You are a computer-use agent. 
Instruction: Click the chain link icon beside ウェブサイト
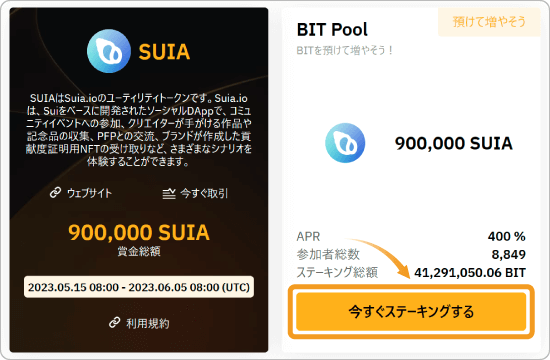(x=55, y=193)
